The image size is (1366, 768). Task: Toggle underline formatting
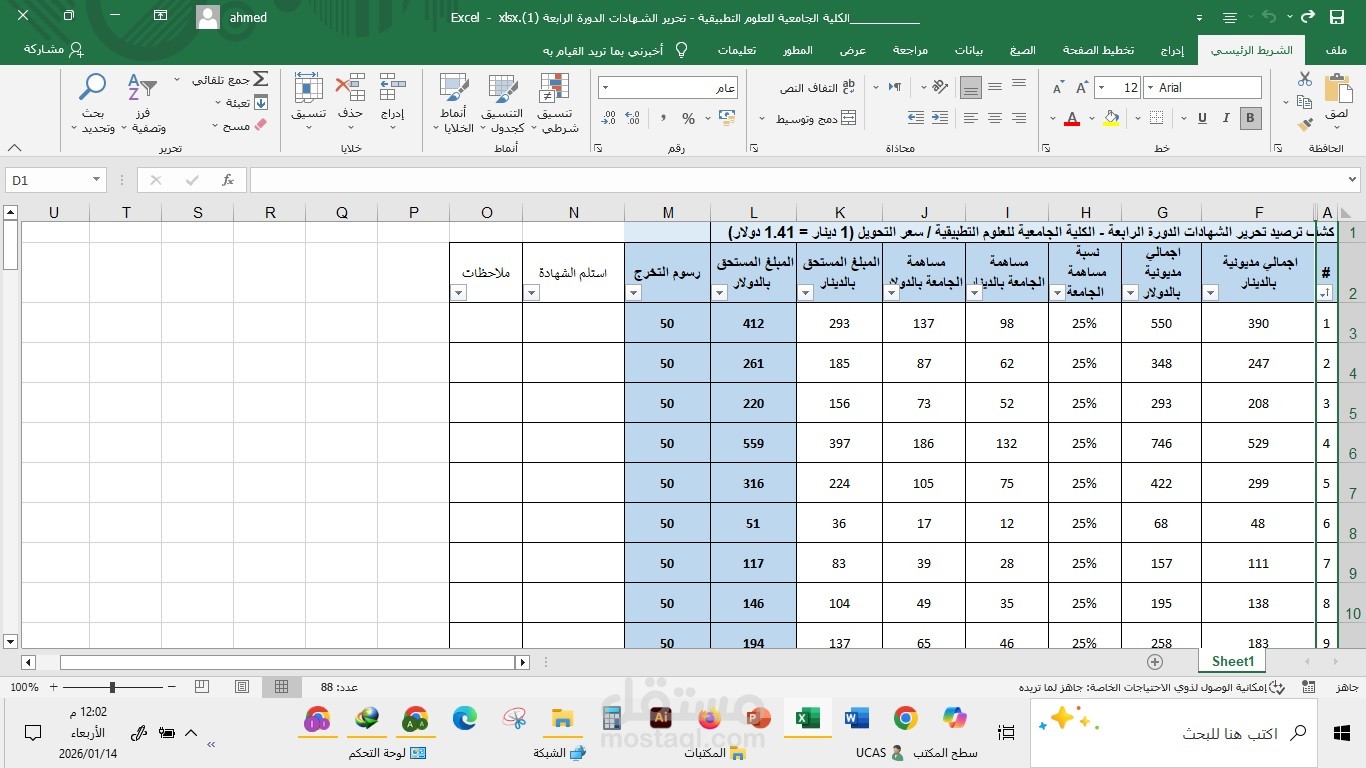pyautogui.click(x=1200, y=118)
